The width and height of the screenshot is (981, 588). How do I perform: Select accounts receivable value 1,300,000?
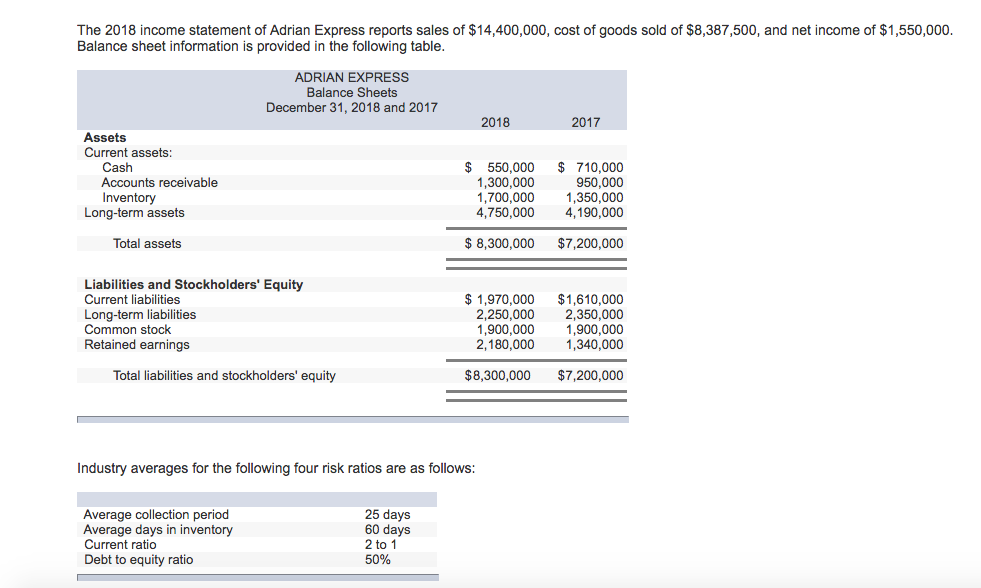tap(506, 183)
